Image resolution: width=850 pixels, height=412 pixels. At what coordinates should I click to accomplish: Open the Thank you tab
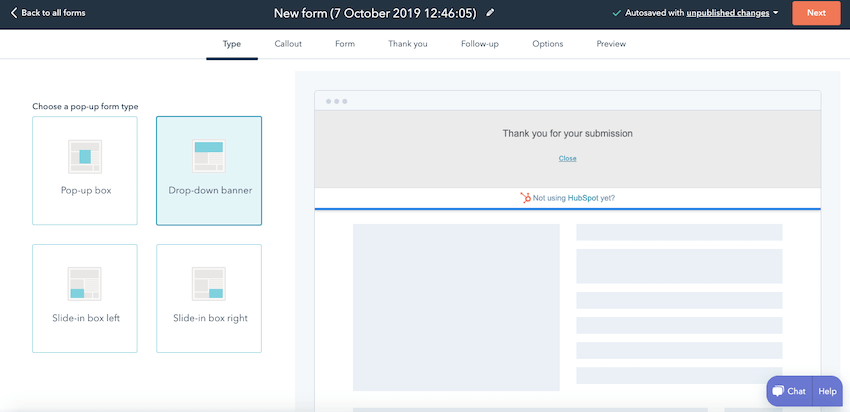pos(408,44)
